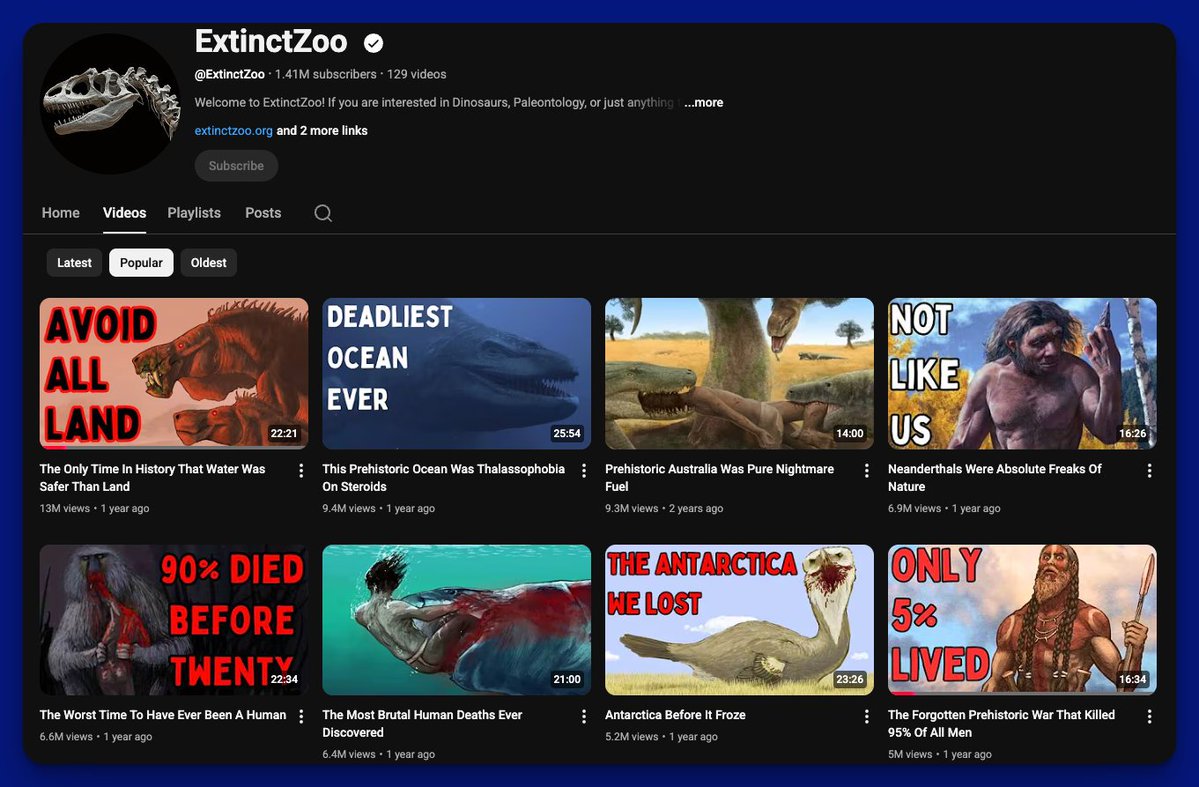This screenshot has width=1199, height=787.
Task: Open options menu for Antarctica Before It Froze video
Action: pos(866,716)
